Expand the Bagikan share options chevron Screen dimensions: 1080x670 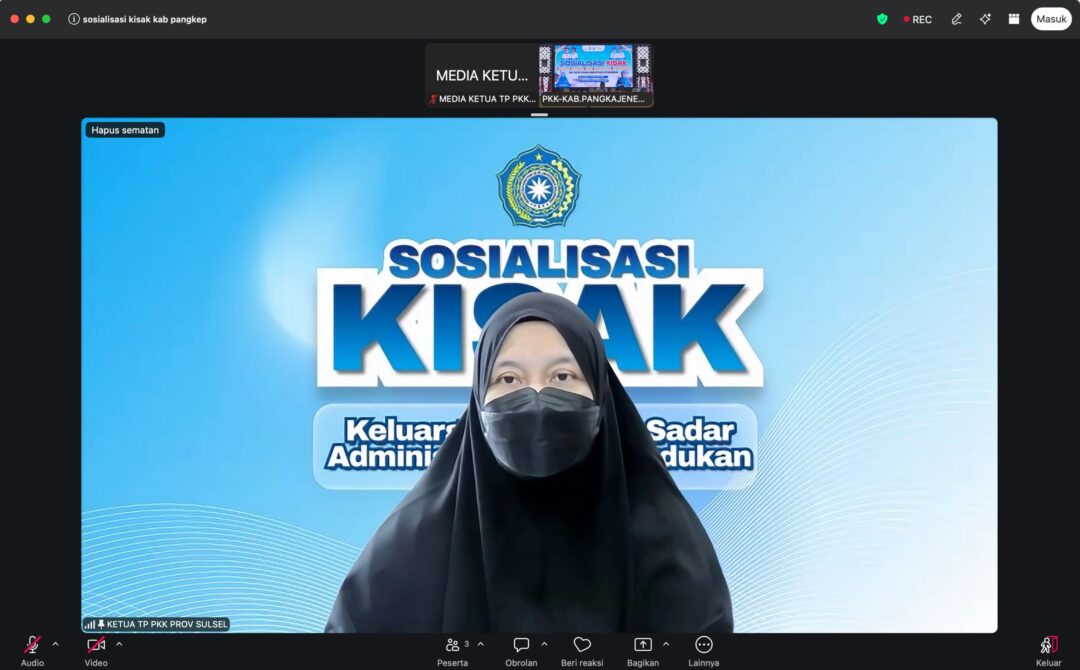pyautogui.click(x=666, y=645)
